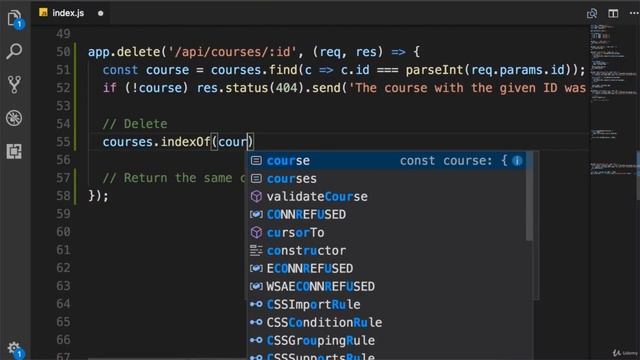Click the constant icon beside 'WSAECONNREFUSED'

click(256, 286)
